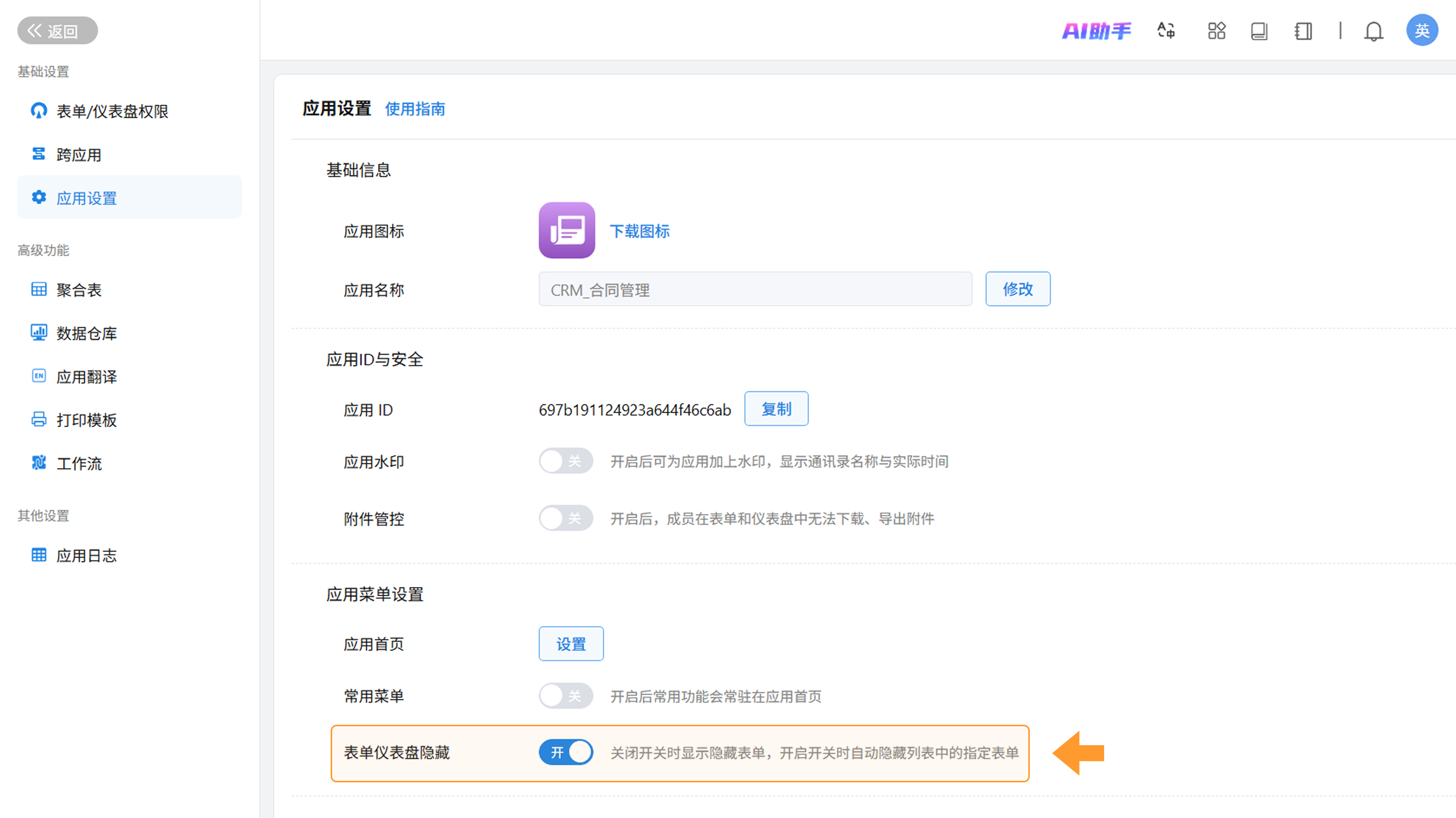This screenshot has width=1456, height=818.
Task: Select 跨应用 in sidebar
Action: coord(79,155)
